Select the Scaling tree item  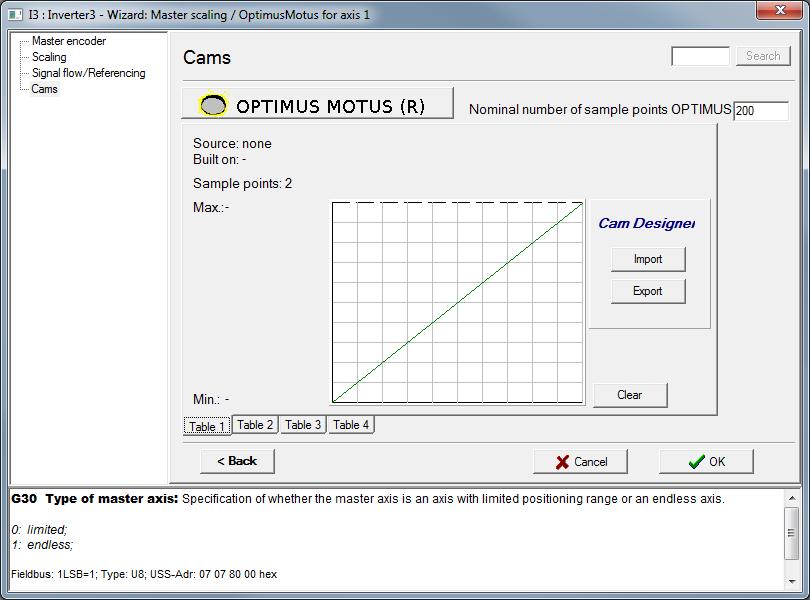click(x=49, y=57)
